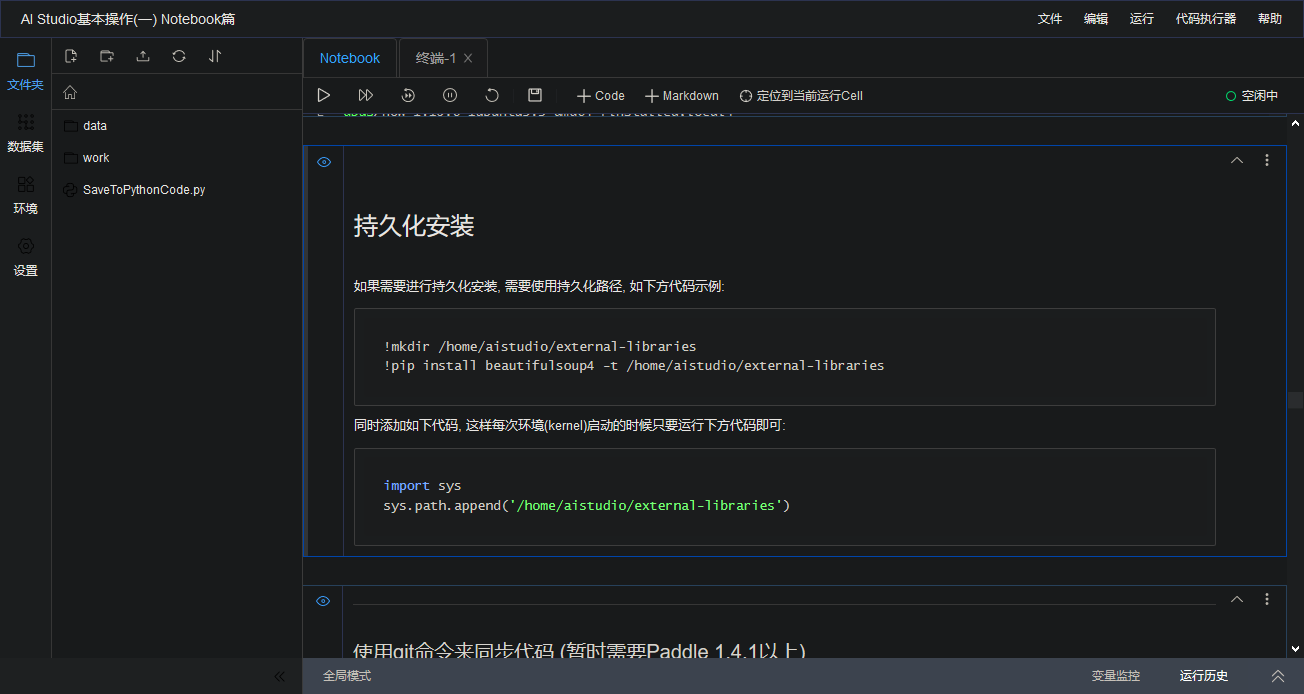This screenshot has height=694, width=1304.
Task: Open the 变量监控 panel
Action: [1116, 676]
